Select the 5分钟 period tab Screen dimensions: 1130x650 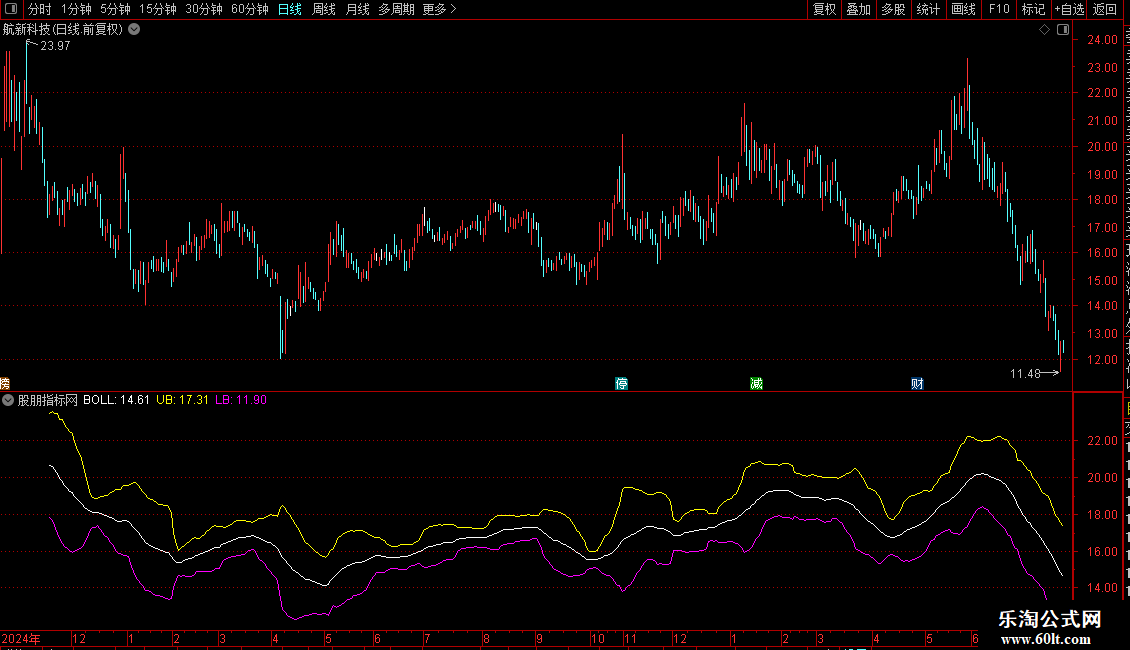[x=115, y=9]
